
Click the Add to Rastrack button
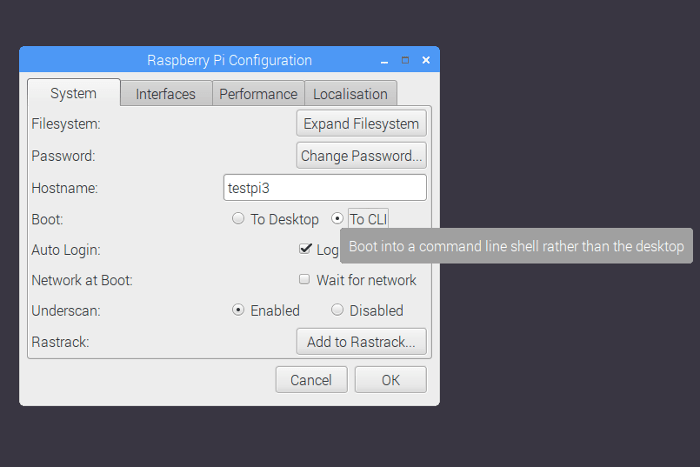(x=361, y=342)
